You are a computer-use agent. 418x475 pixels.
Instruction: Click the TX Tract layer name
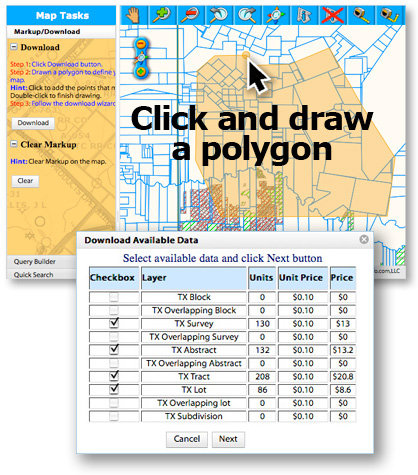(194, 376)
